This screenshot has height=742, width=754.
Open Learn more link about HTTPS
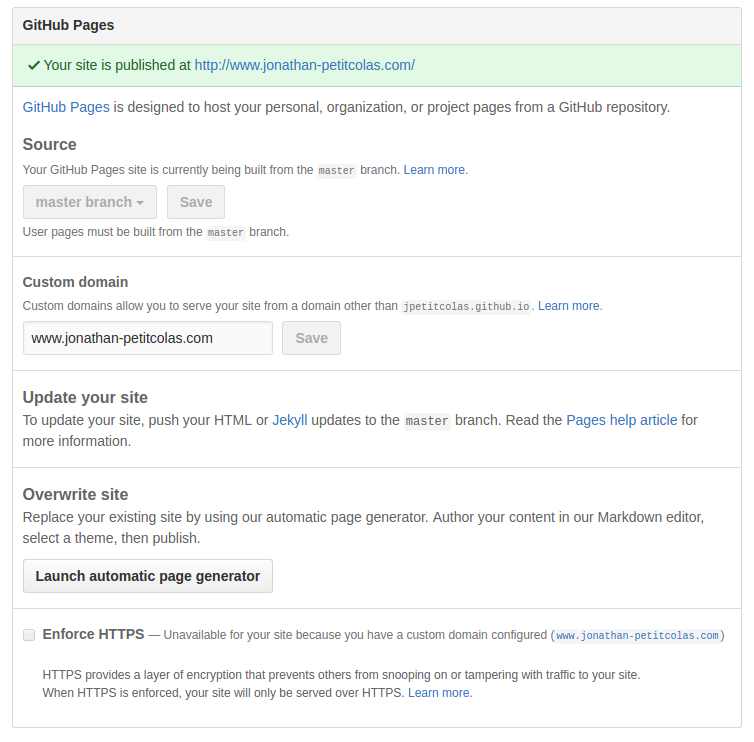pos(439,693)
